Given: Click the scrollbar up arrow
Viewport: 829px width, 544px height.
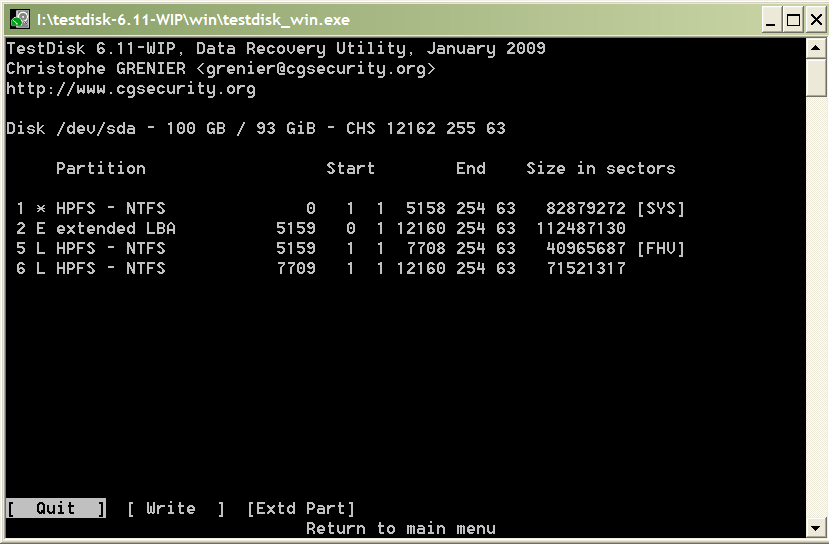Looking at the screenshot, I should click(815, 49).
